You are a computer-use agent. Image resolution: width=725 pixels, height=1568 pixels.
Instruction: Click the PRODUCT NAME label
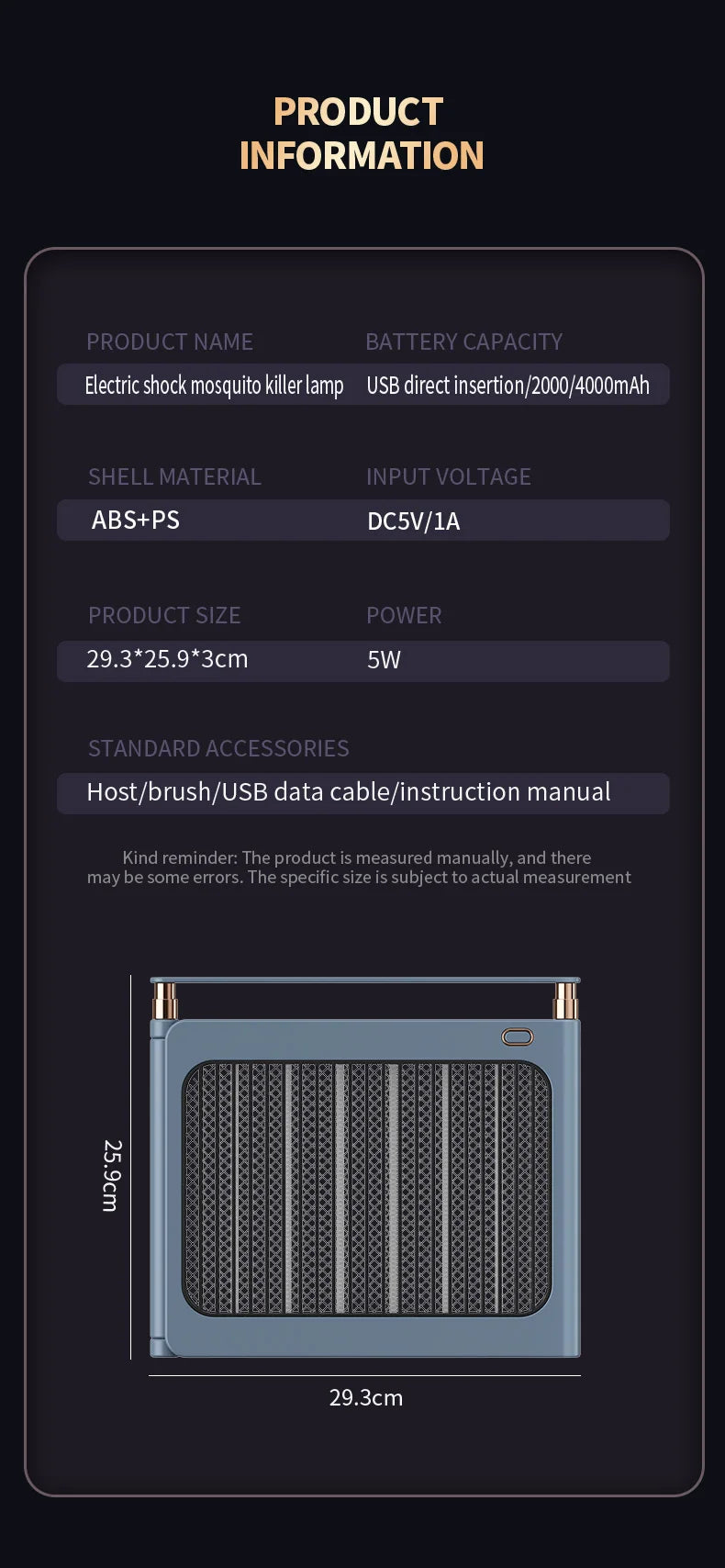170,342
